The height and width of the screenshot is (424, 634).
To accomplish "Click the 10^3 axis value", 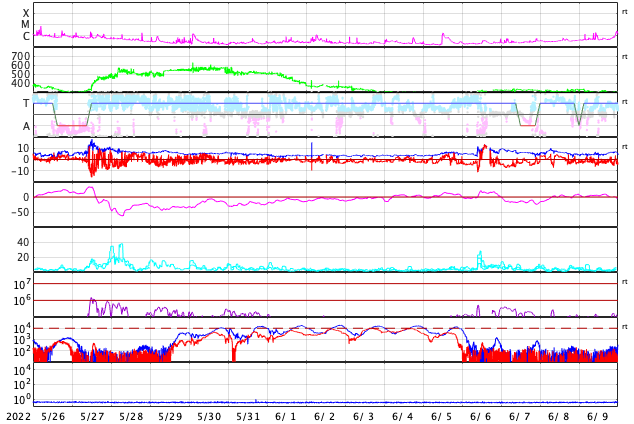I will coord(21,340).
